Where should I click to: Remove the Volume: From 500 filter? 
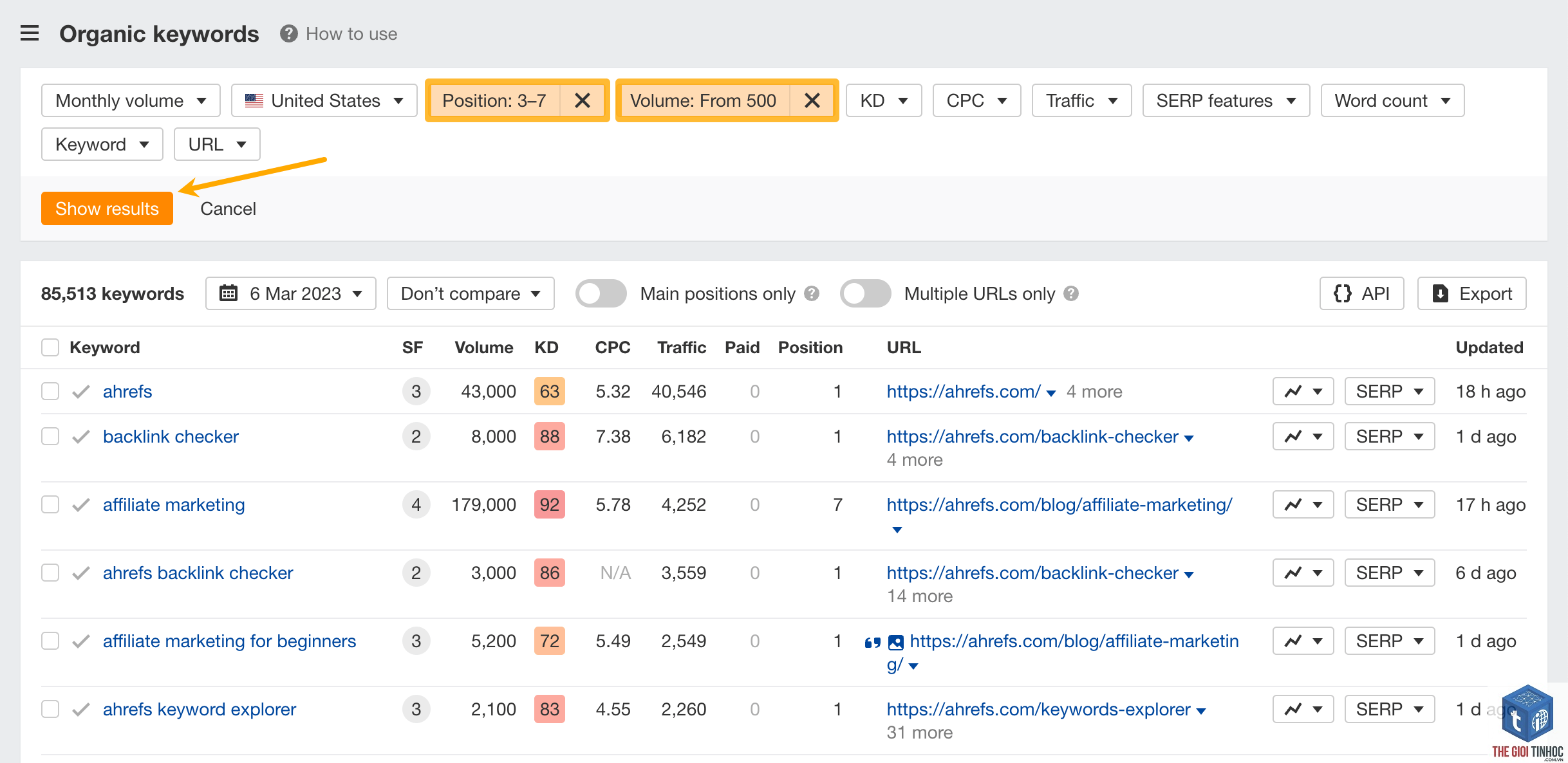pyautogui.click(x=812, y=100)
